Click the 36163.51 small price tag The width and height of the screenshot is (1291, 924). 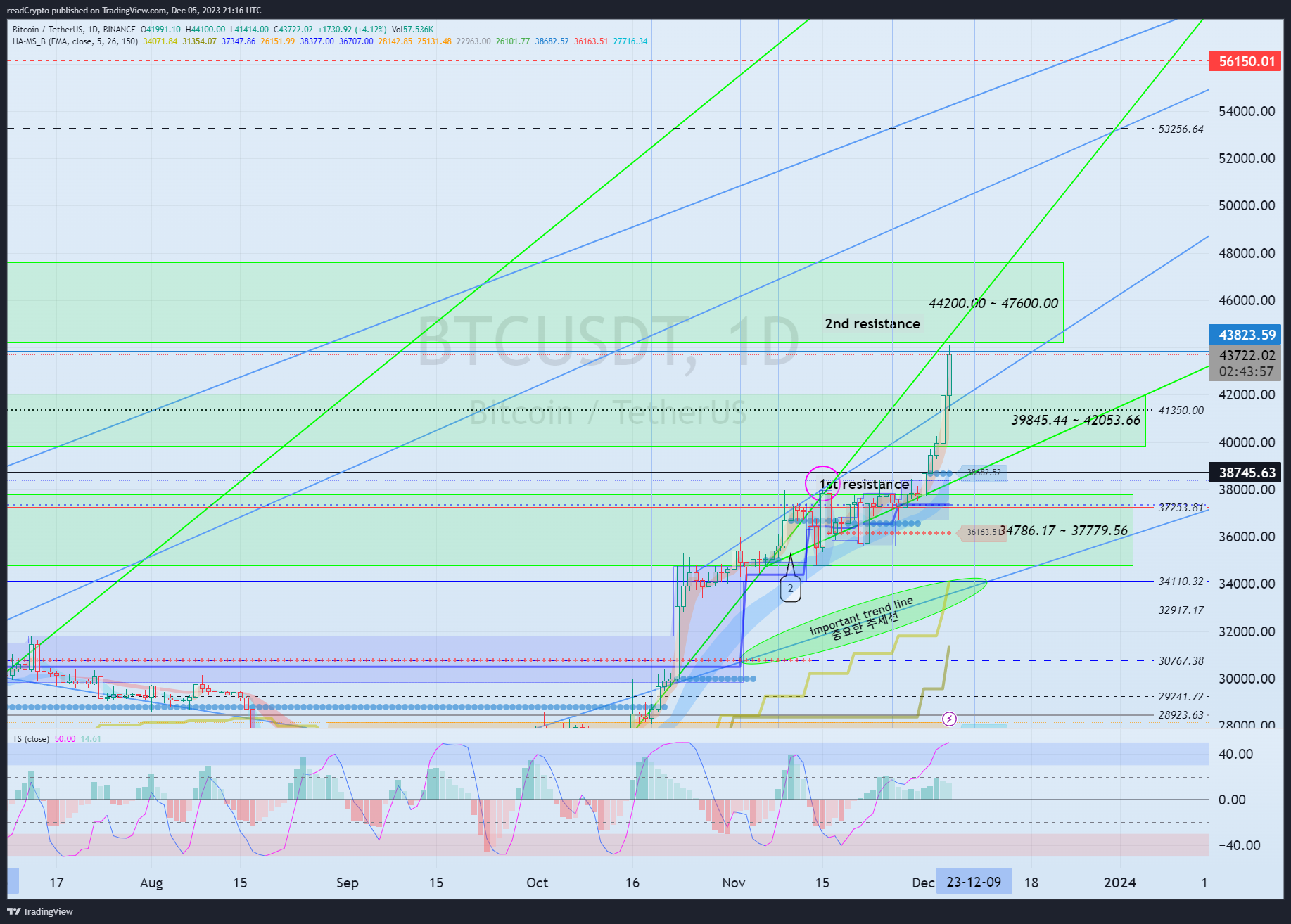[x=982, y=532]
